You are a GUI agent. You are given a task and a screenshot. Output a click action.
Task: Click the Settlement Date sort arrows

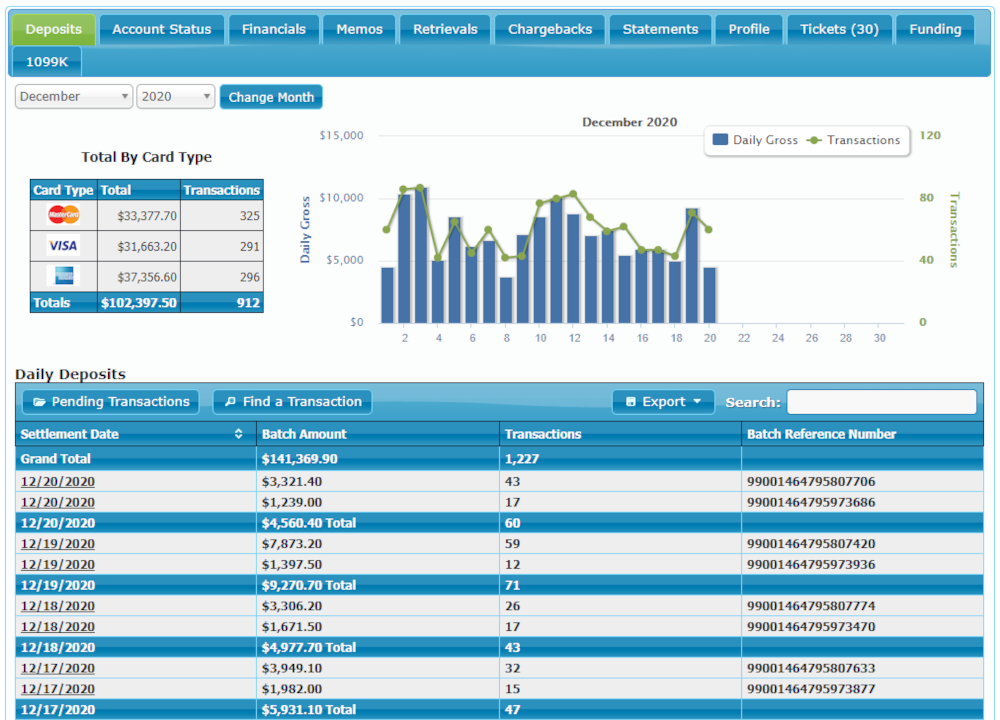click(238, 434)
